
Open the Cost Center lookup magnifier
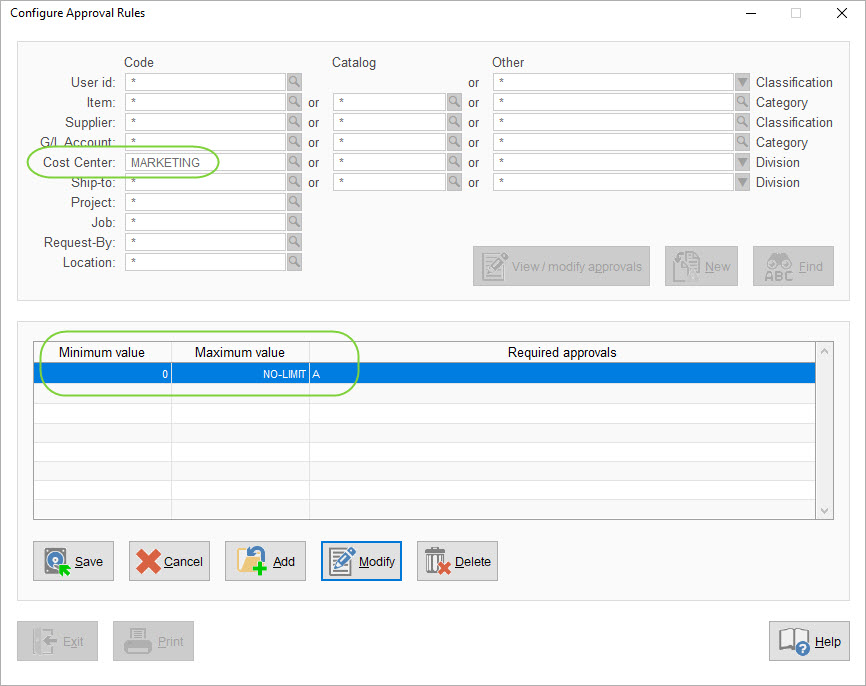296,162
